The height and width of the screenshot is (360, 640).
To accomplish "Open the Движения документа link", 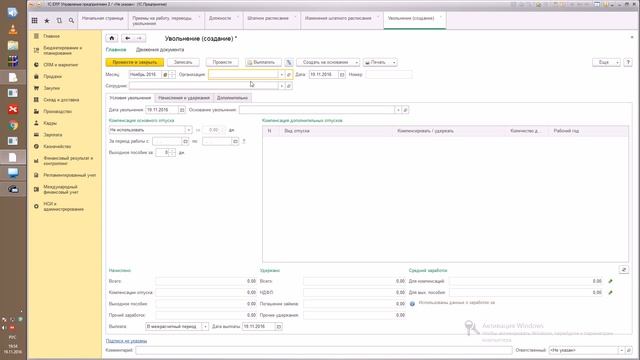I will click(160, 50).
